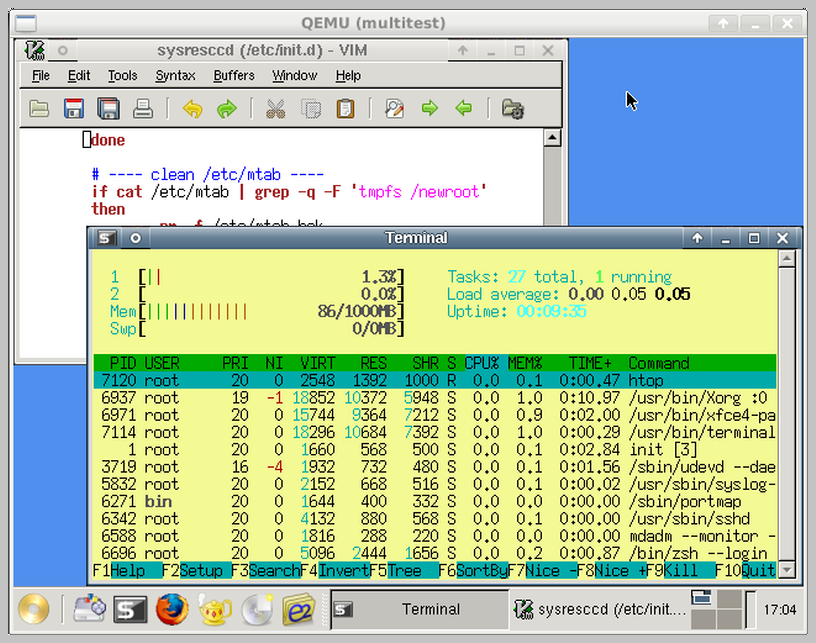Click the Print icon in VIM toolbar

pos(143,109)
